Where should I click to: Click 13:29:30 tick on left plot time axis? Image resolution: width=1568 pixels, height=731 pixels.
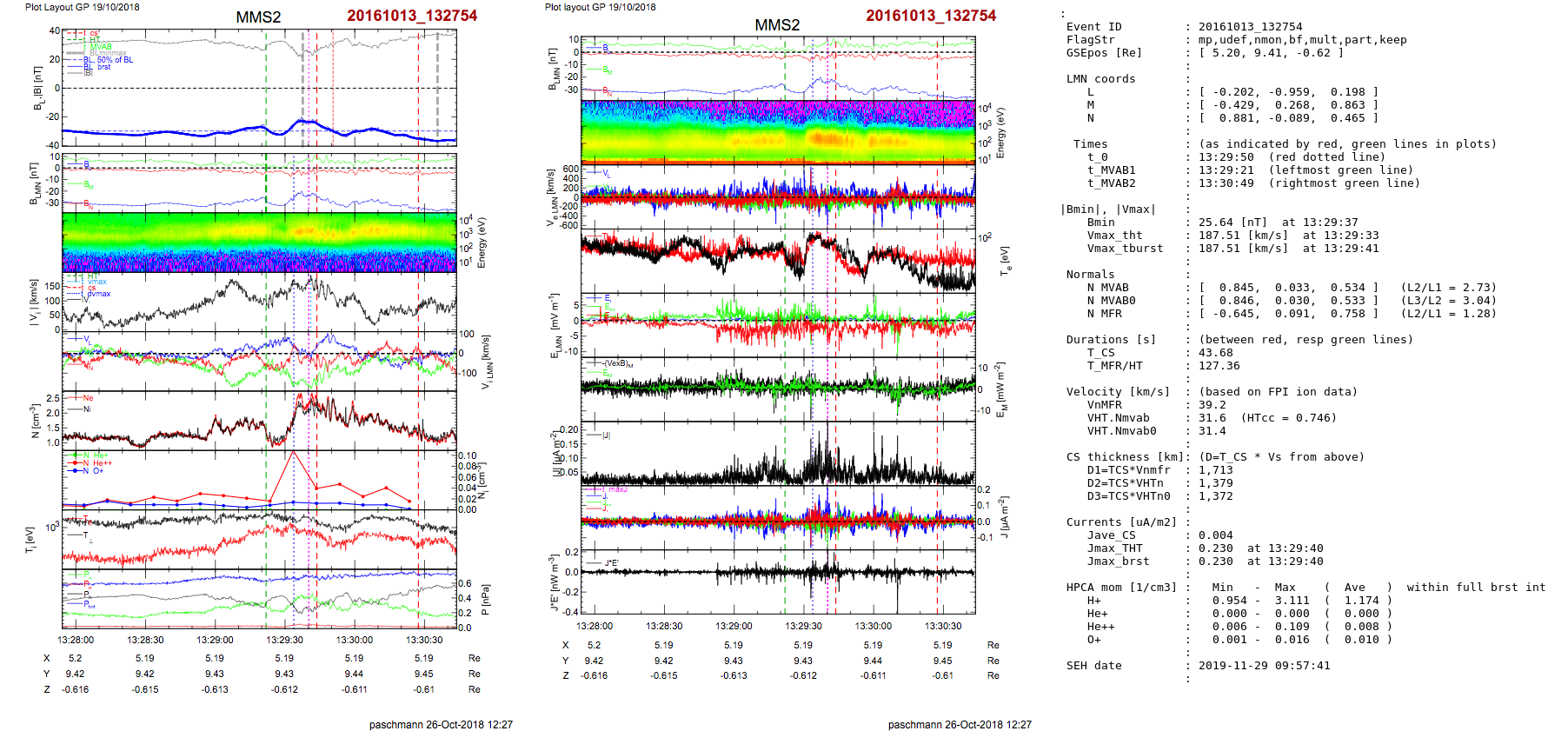pos(284,640)
